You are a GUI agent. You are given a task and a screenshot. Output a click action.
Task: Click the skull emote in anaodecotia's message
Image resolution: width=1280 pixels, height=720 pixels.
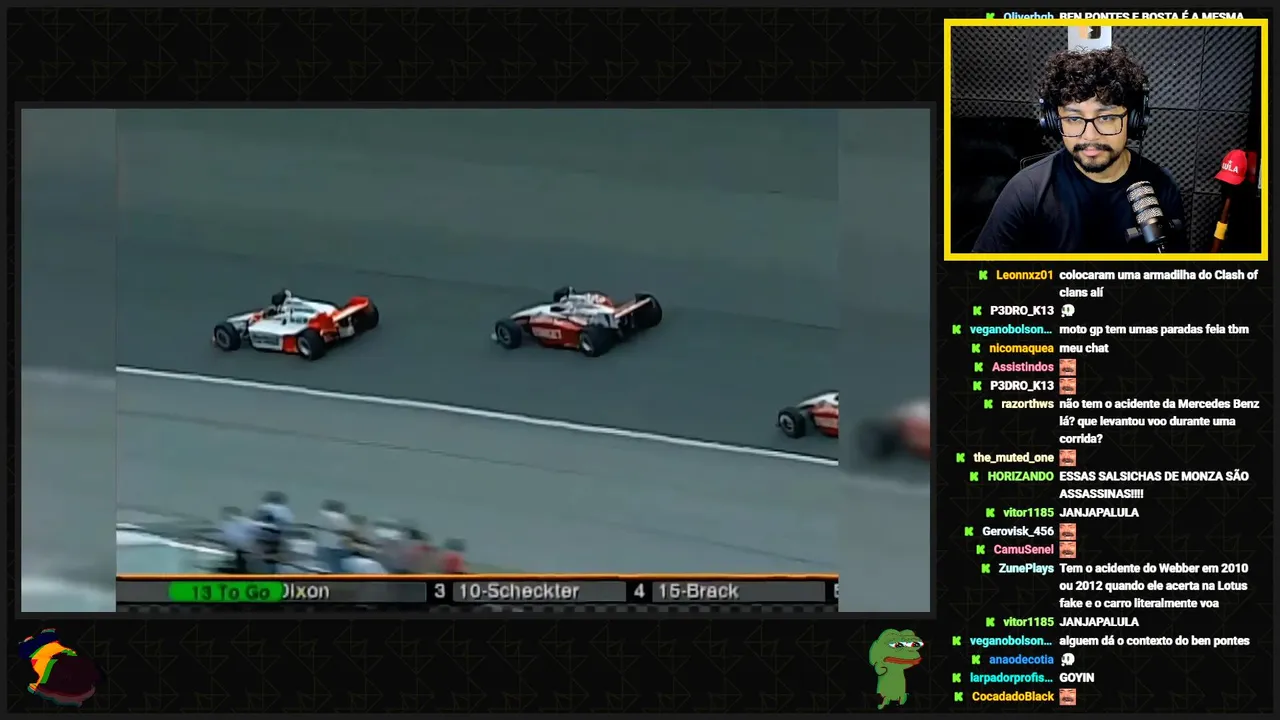[1067, 660]
